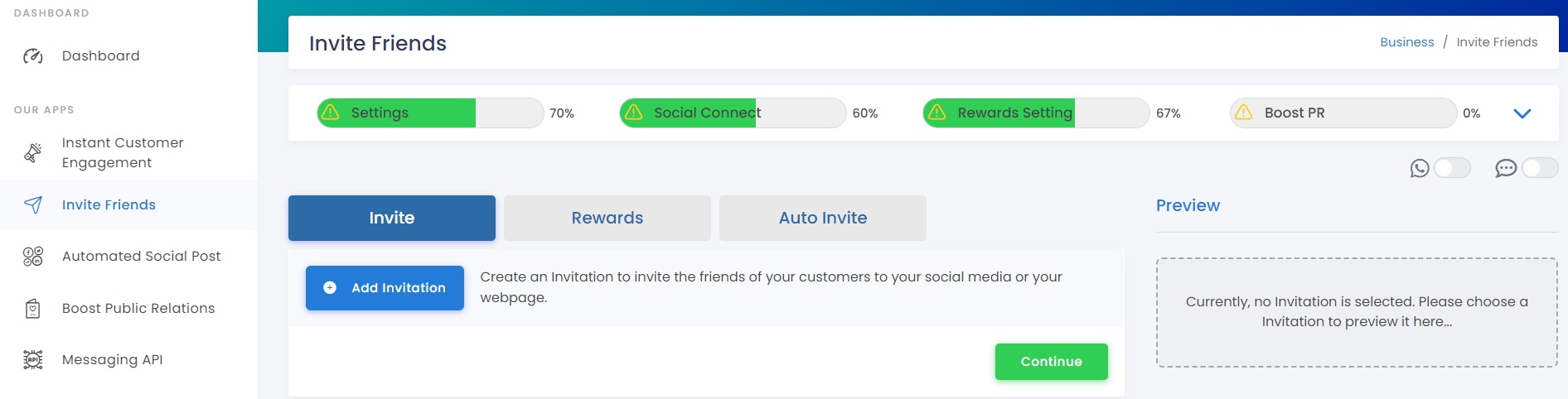Click the Add Invitation button
The width and height of the screenshot is (1568, 399).
coord(385,288)
